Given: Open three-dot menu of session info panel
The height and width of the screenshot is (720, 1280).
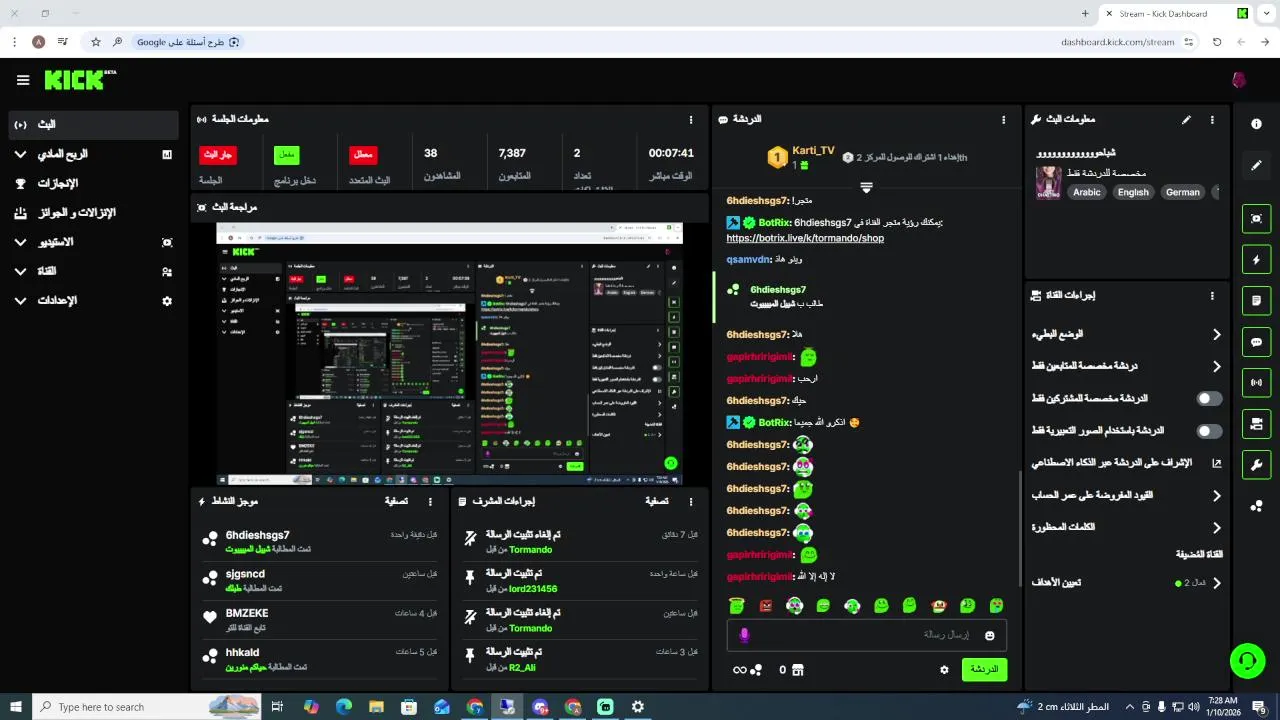Looking at the screenshot, I should point(691,120).
